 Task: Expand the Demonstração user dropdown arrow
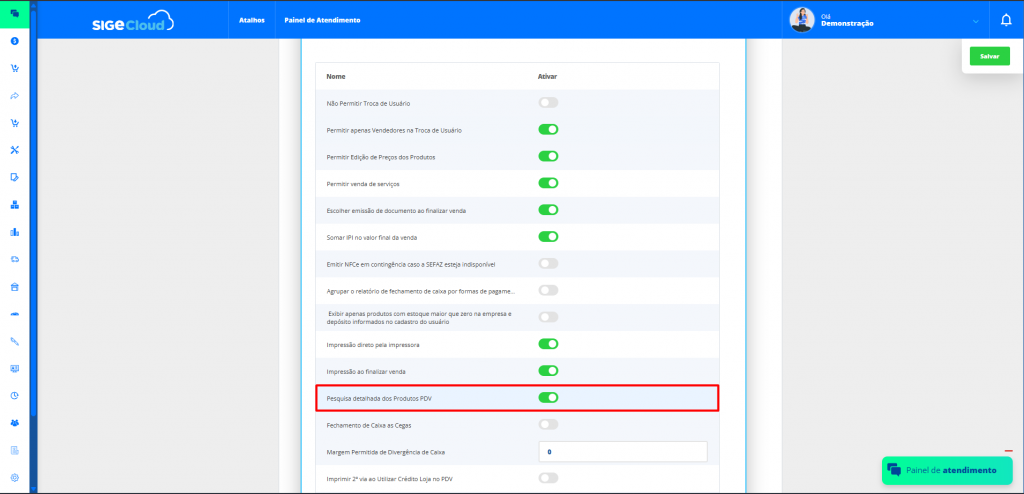(975, 21)
